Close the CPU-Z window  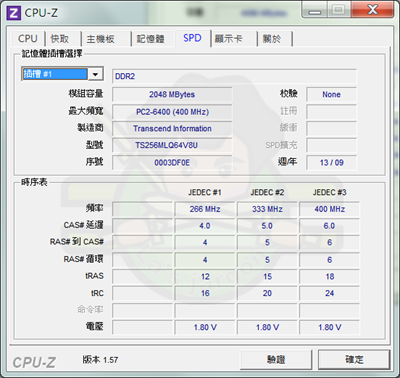pyautogui.click(x=372, y=11)
